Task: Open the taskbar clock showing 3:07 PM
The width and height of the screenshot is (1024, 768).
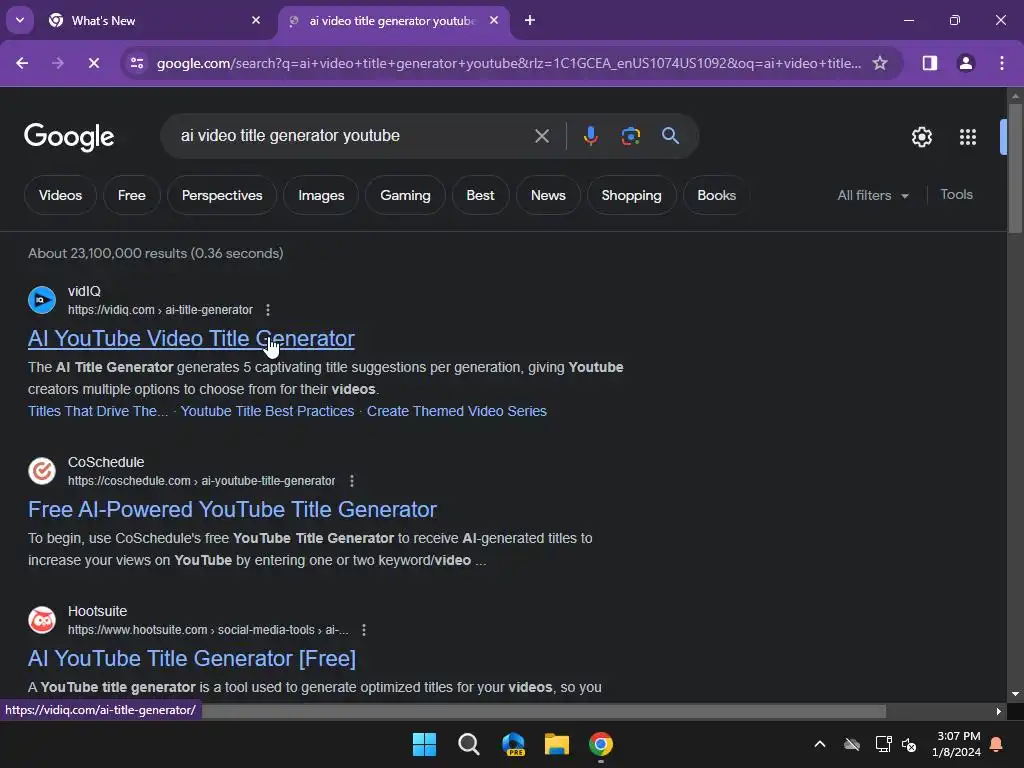Action: pyautogui.click(x=956, y=744)
